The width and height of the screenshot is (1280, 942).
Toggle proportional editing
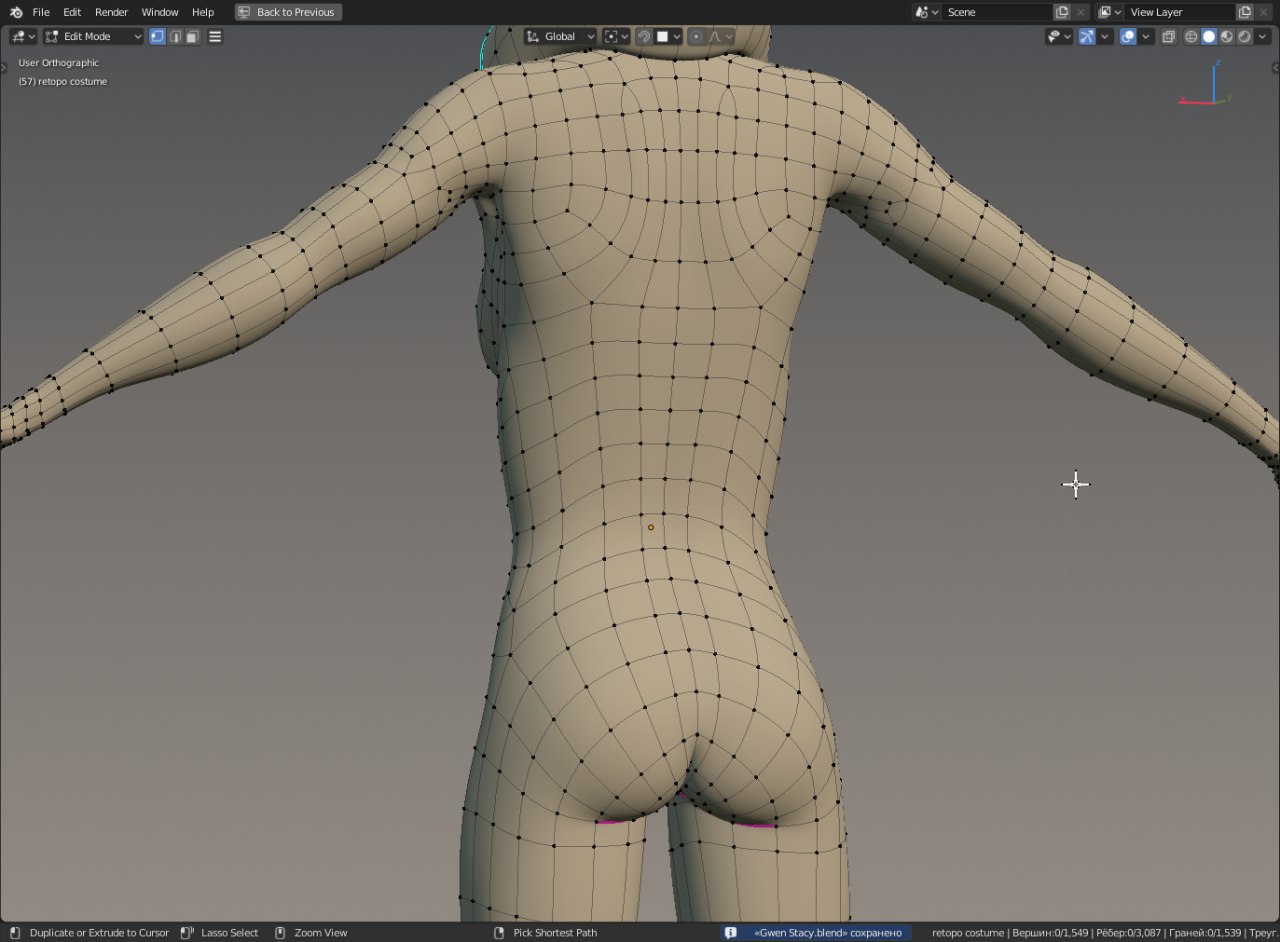(696, 36)
